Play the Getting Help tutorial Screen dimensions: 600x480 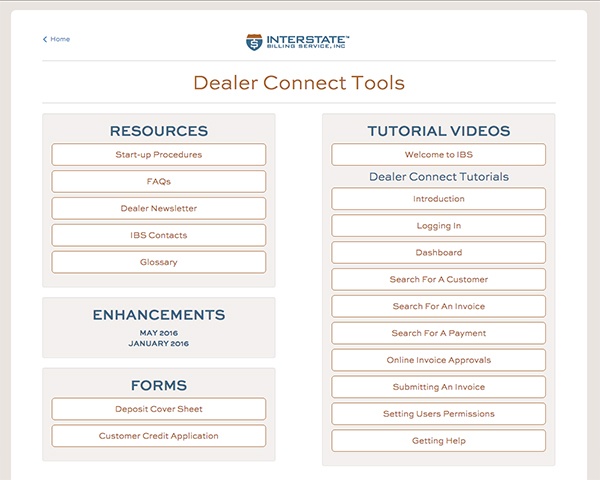coord(439,441)
